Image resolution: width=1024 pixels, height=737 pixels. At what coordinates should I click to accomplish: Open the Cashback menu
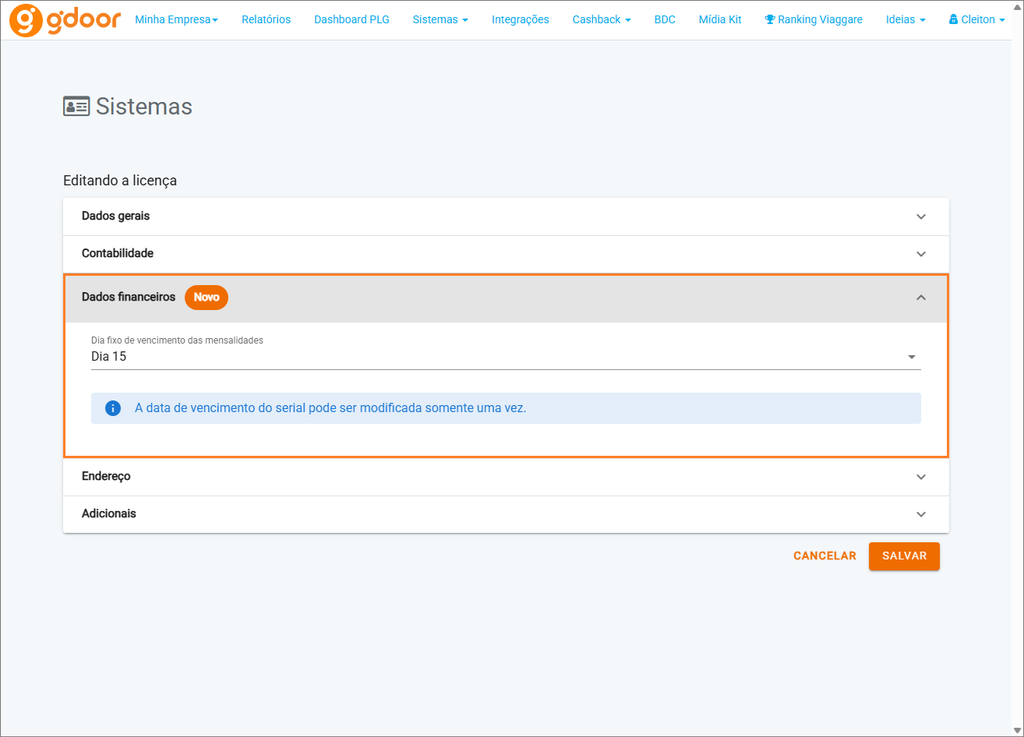601,20
